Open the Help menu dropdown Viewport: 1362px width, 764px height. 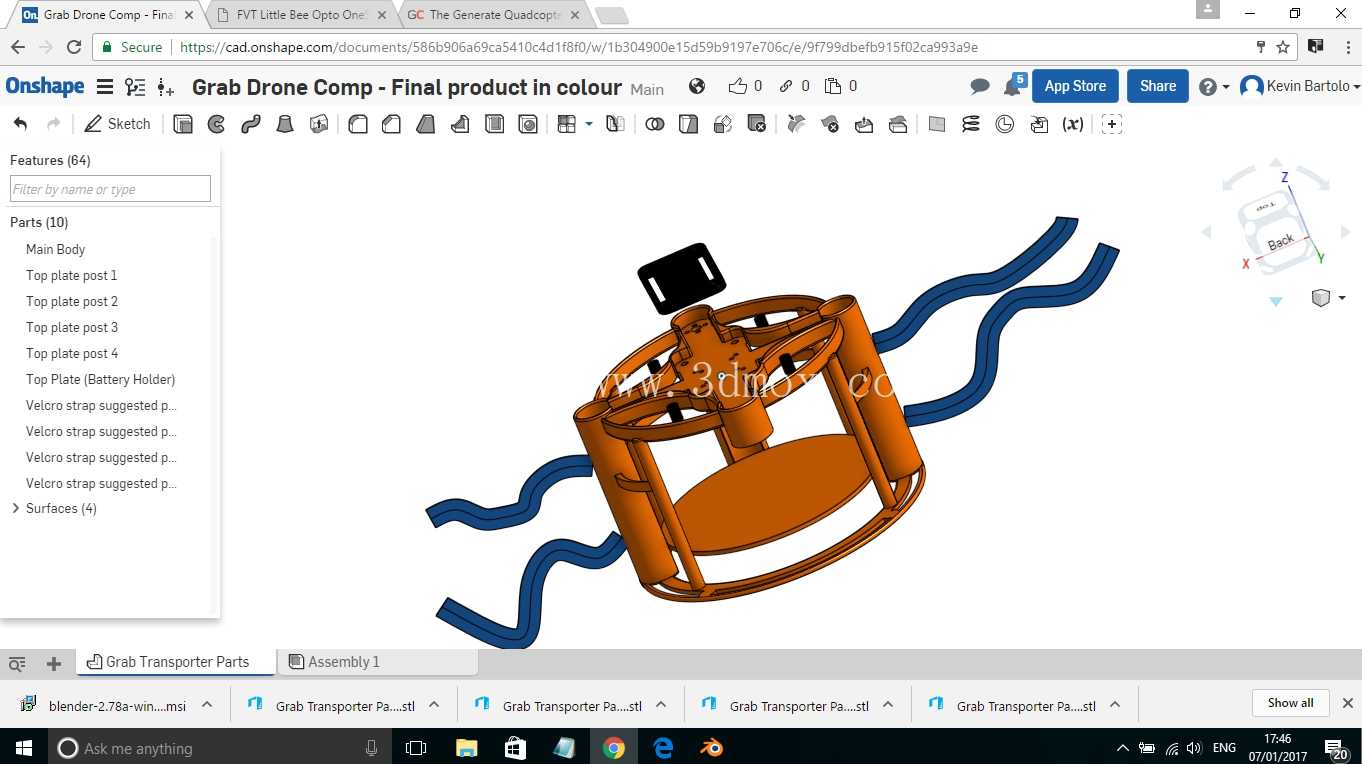click(x=1214, y=87)
